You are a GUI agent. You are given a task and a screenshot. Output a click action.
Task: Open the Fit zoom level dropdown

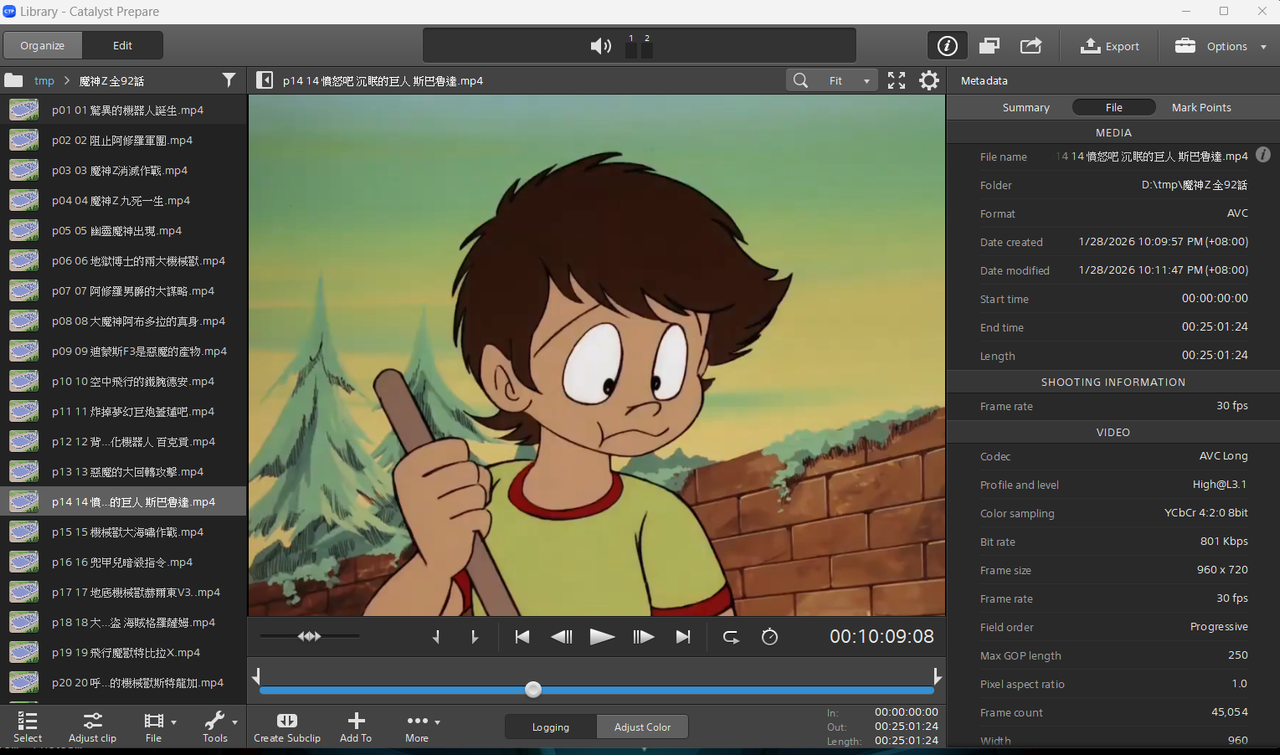pos(848,81)
